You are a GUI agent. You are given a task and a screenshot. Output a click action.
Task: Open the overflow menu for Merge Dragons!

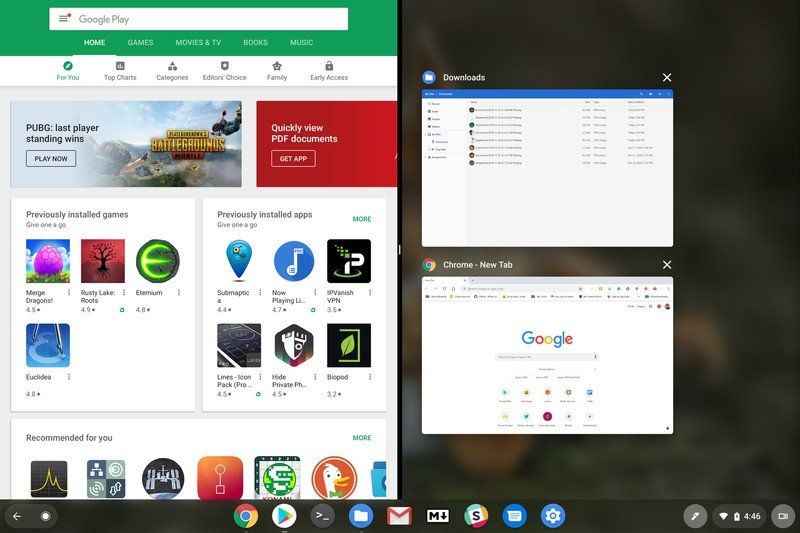[69, 292]
